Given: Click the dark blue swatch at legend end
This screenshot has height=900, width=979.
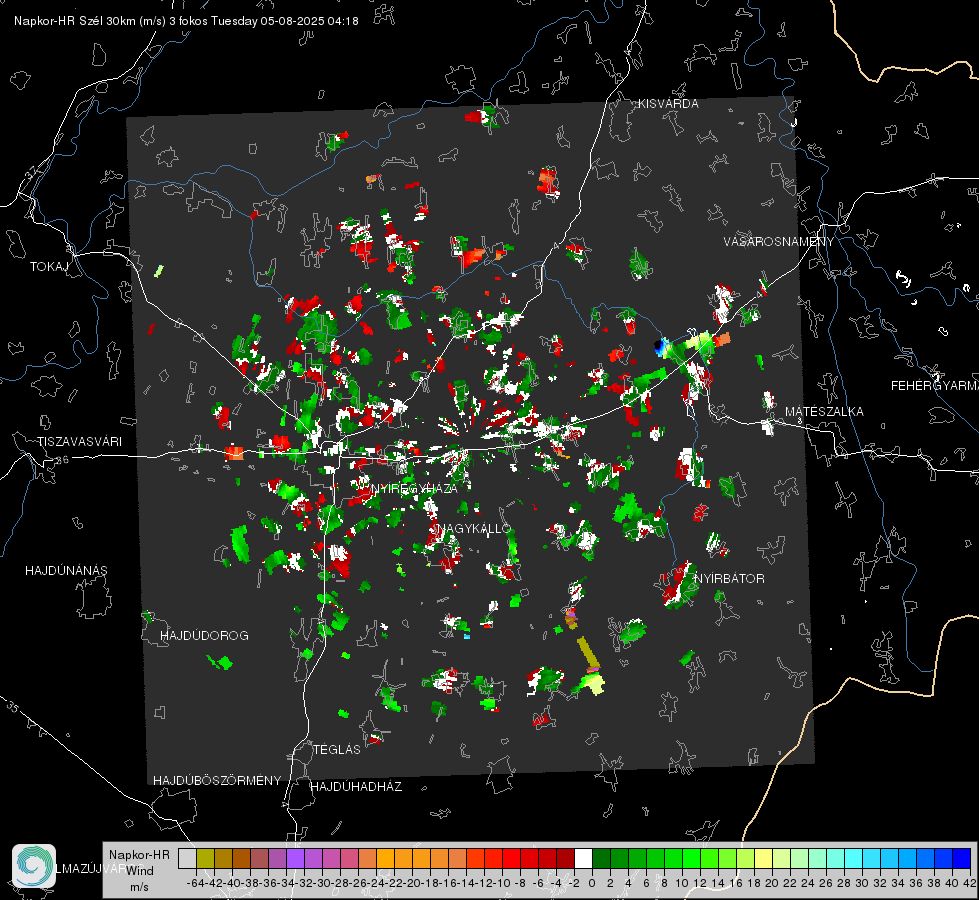Looking at the screenshot, I should coord(962,858).
